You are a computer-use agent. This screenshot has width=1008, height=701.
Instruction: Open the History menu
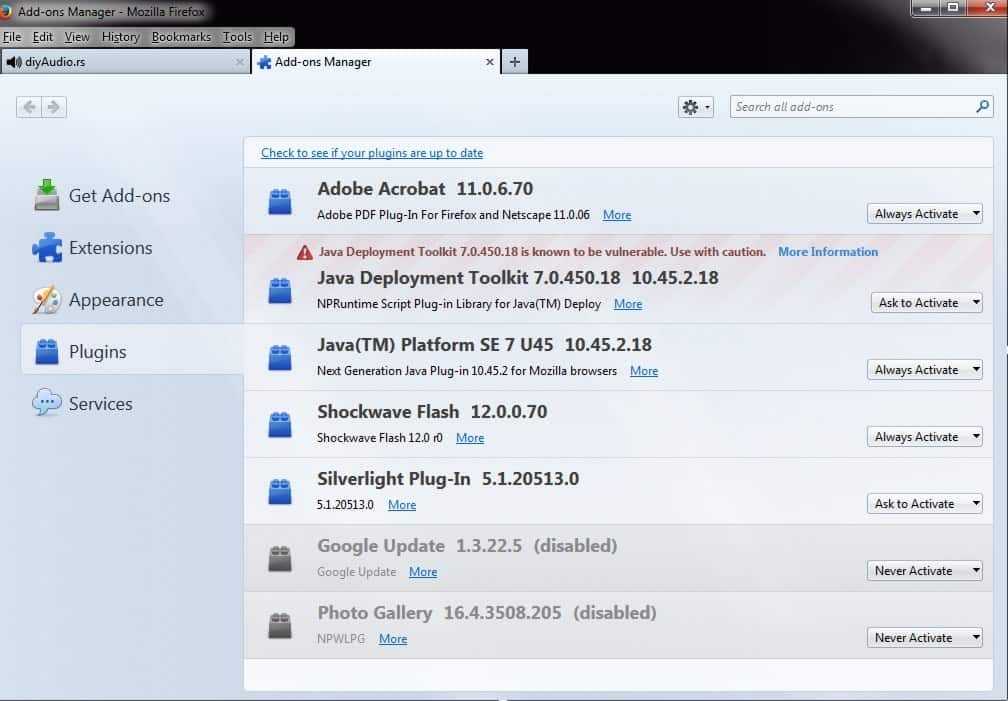point(121,37)
